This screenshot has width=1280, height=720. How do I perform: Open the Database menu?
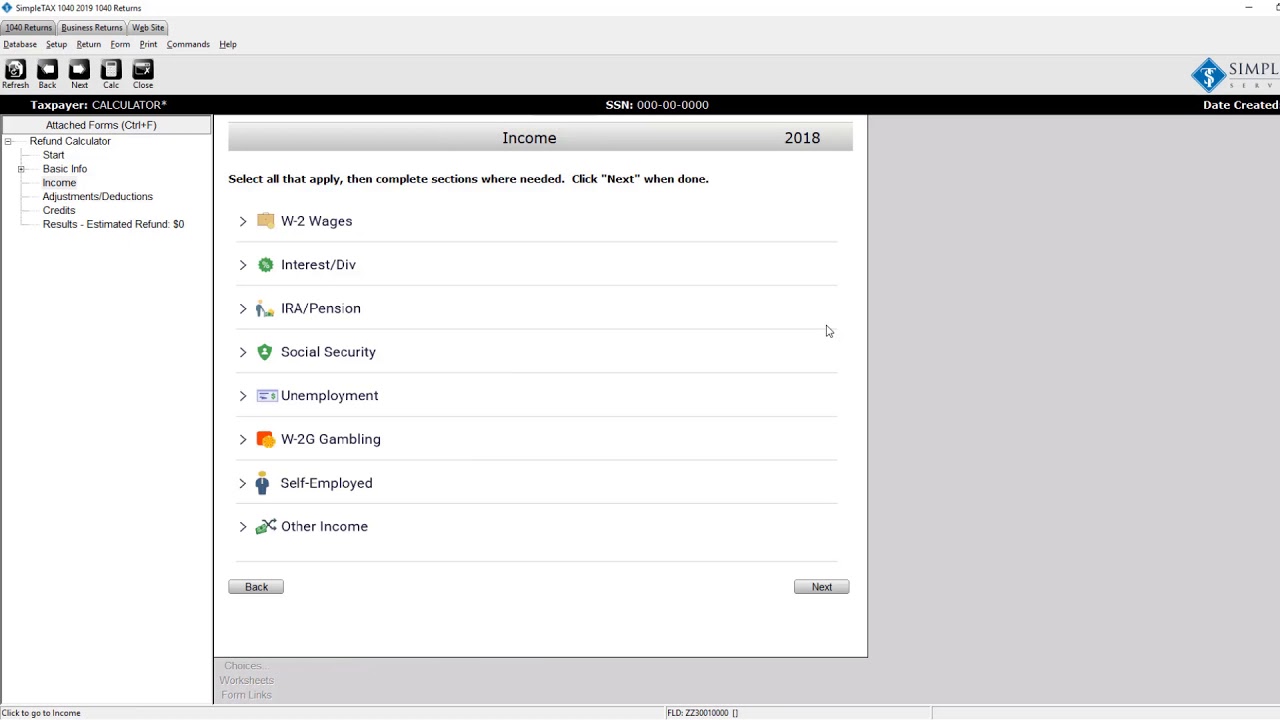pyautogui.click(x=20, y=44)
